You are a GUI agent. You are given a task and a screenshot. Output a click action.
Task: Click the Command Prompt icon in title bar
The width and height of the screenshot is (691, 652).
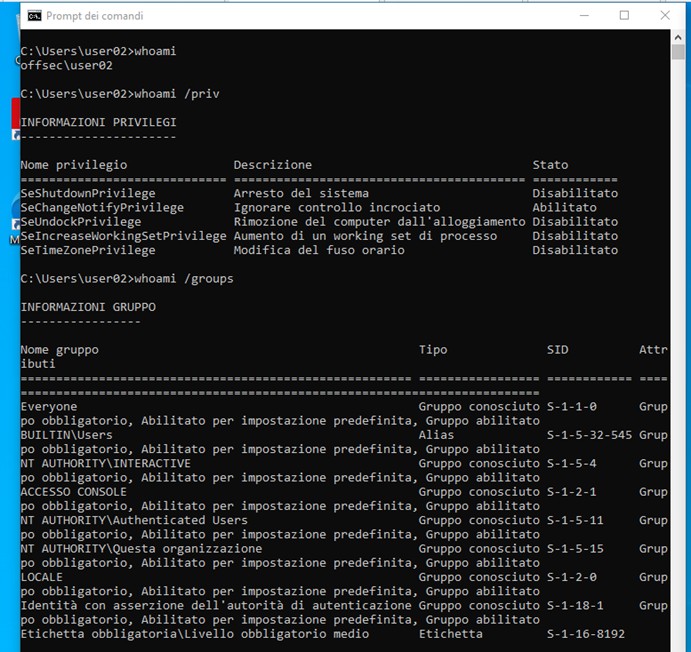click(33, 16)
